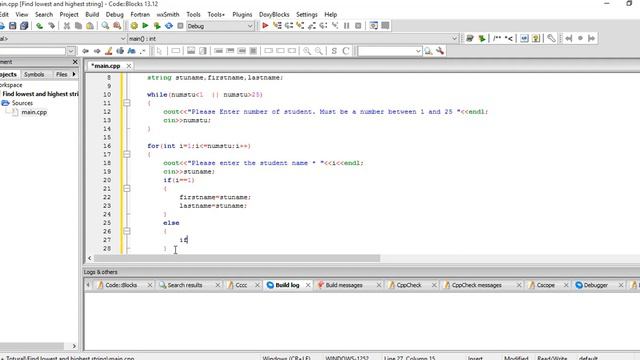640x360 pixels.
Task: Click the Save file icon
Action: coord(13,26)
